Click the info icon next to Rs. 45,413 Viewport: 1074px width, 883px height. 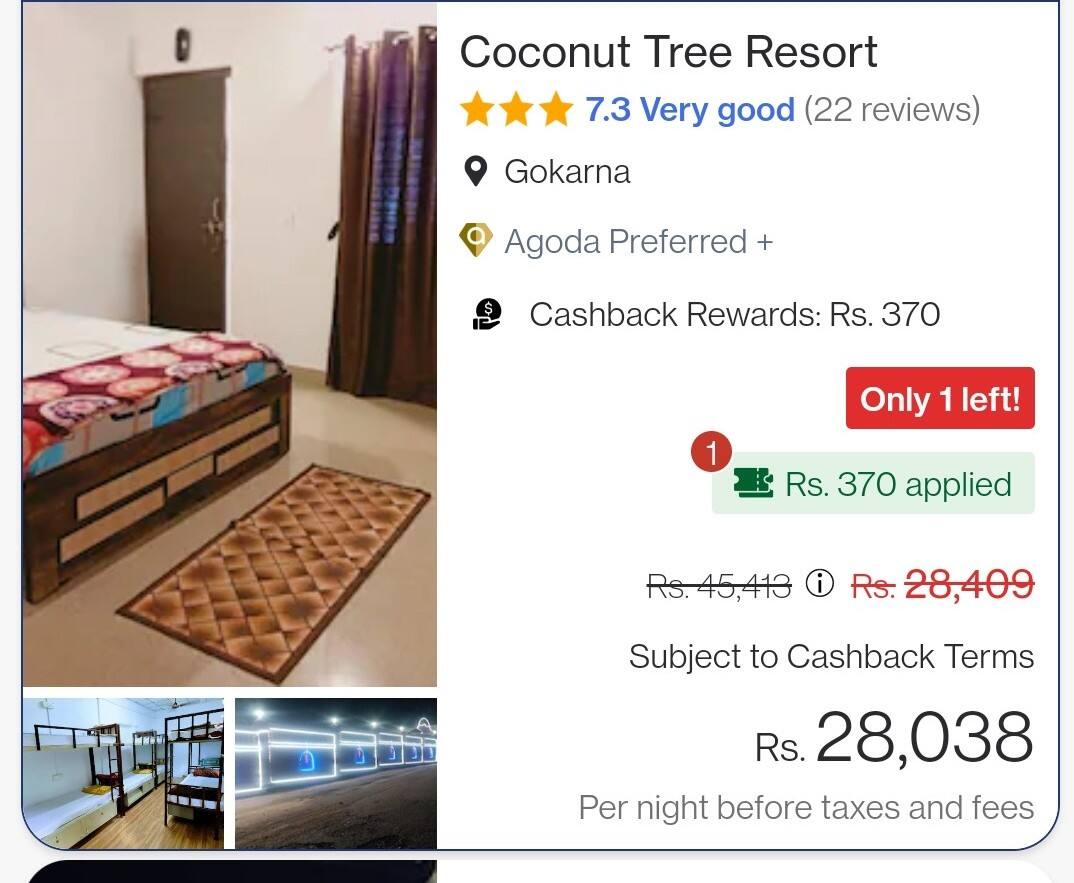coord(819,584)
